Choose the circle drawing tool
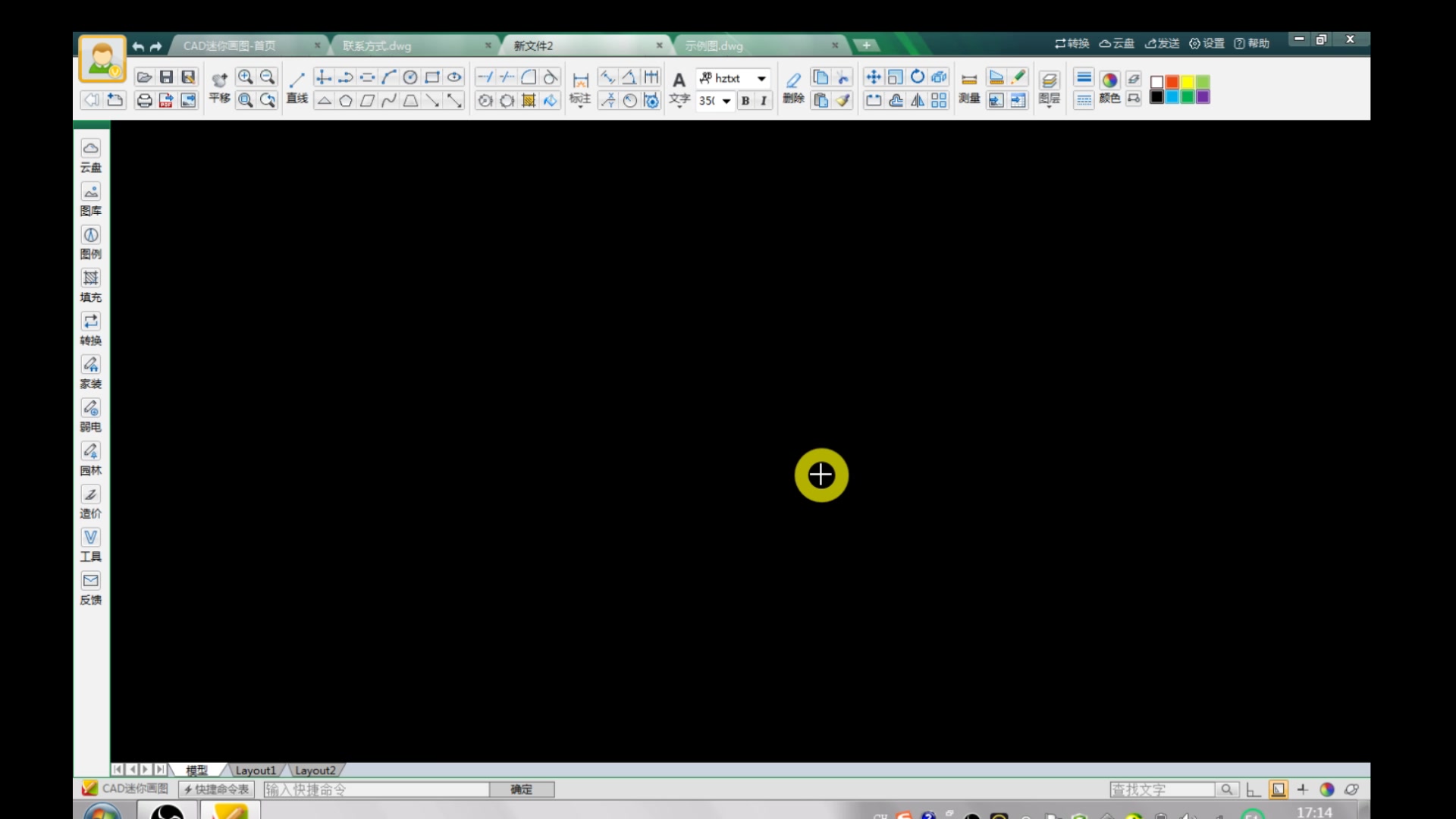 click(x=410, y=77)
